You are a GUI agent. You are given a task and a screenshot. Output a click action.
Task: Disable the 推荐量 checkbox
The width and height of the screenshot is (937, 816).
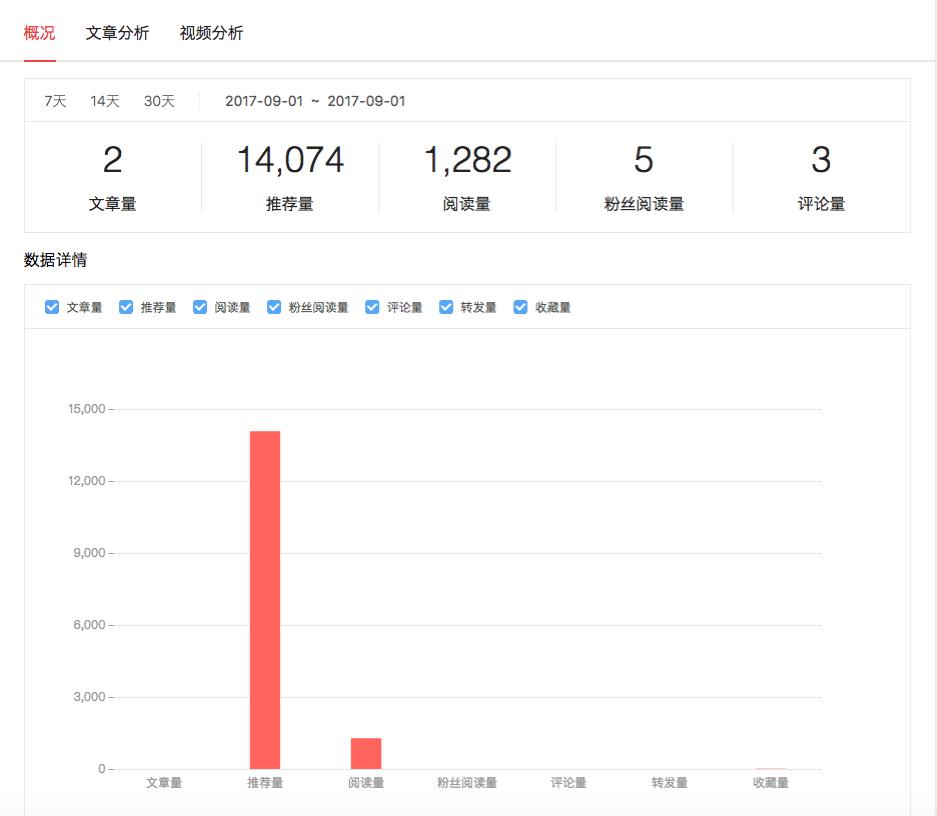click(126, 307)
